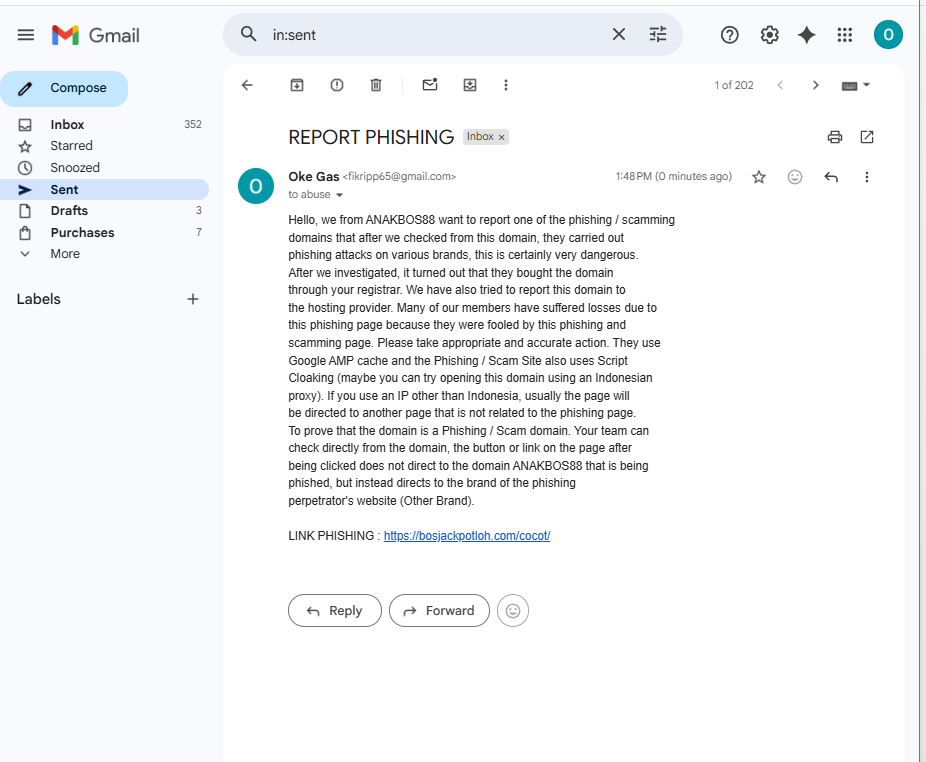The width and height of the screenshot is (926, 762).
Task: Open the email in a new window
Action: tap(866, 137)
